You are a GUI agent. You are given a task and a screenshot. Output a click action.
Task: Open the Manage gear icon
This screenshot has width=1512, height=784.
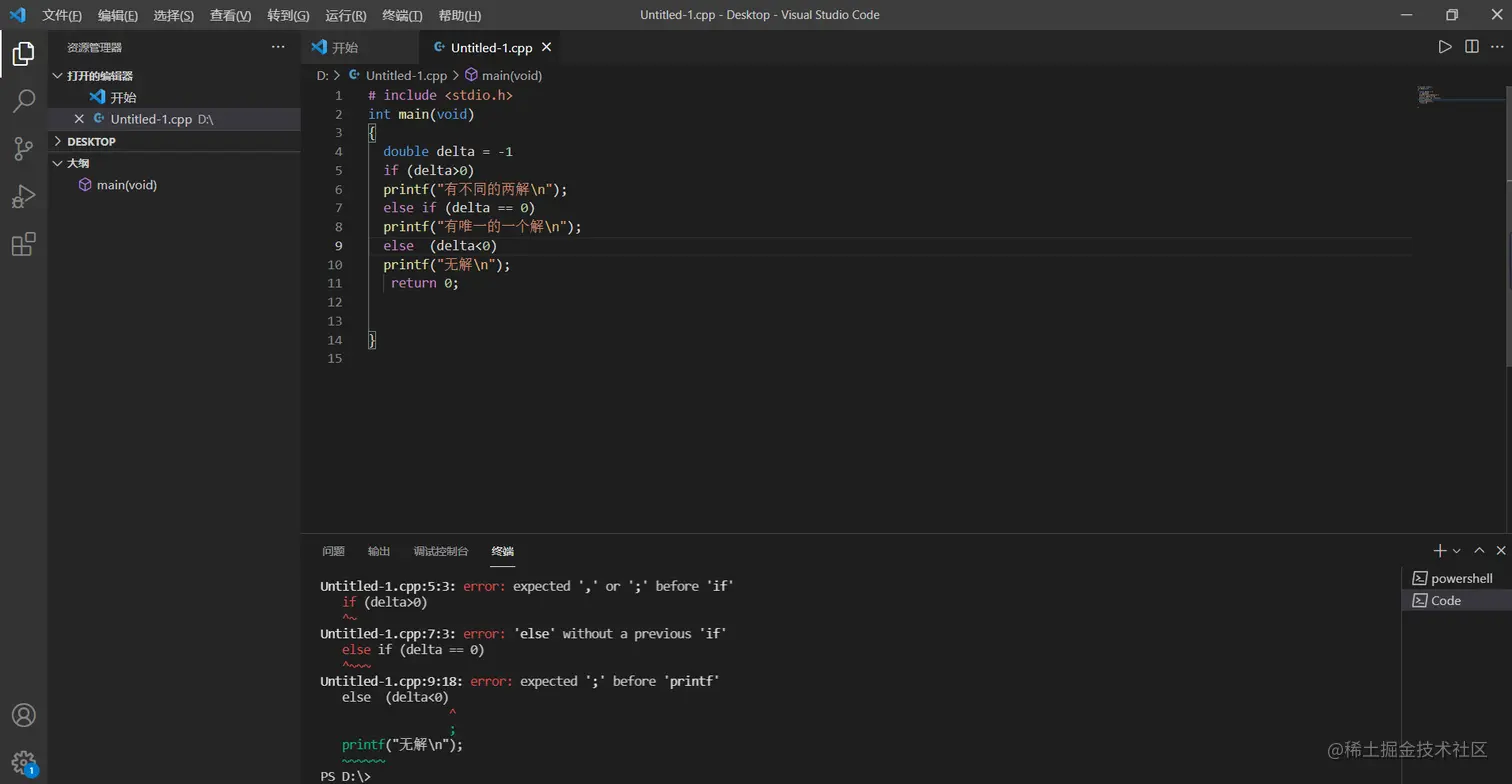(24, 763)
